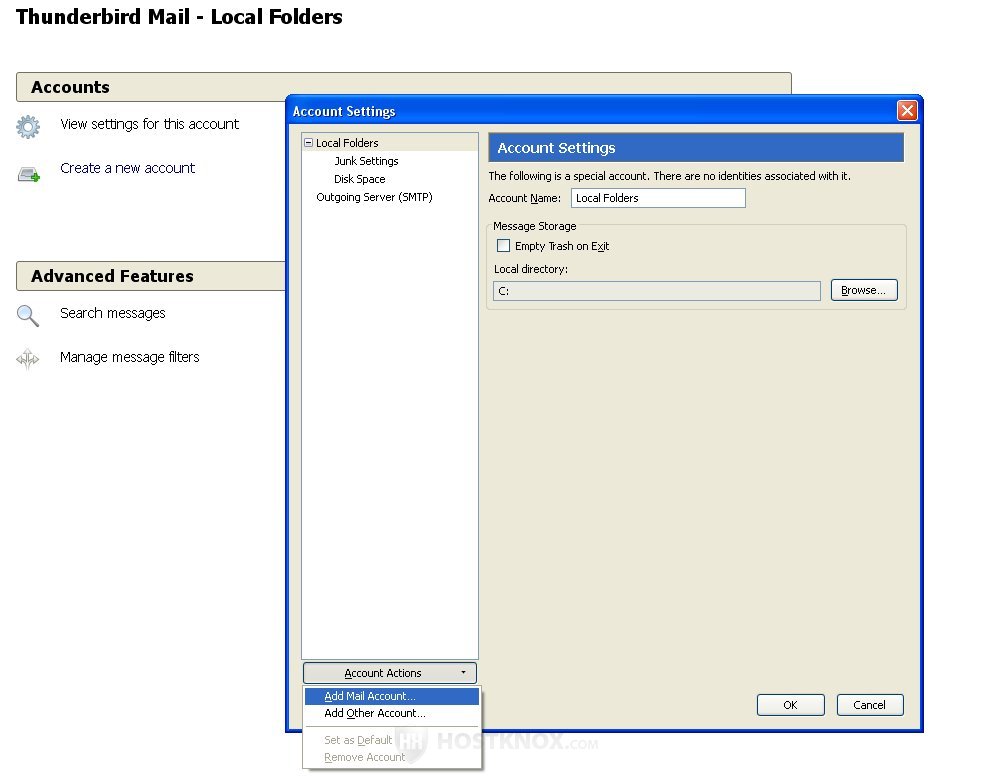Viewport: 996px width, 777px height.
Task: Click the gear icon for account settings
Action: (x=28, y=126)
